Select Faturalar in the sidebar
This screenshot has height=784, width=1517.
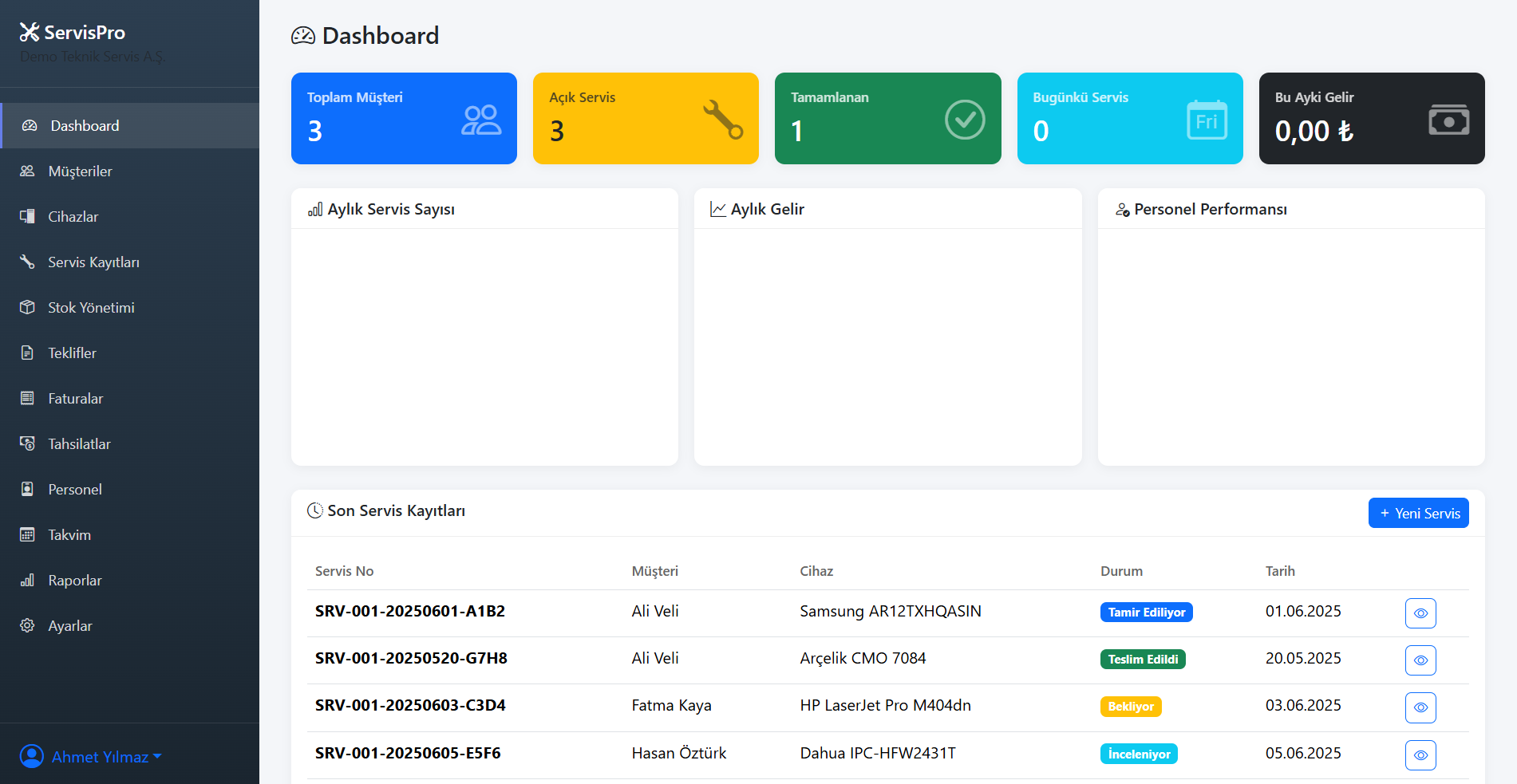pyautogui.click(x=129, y=399)
